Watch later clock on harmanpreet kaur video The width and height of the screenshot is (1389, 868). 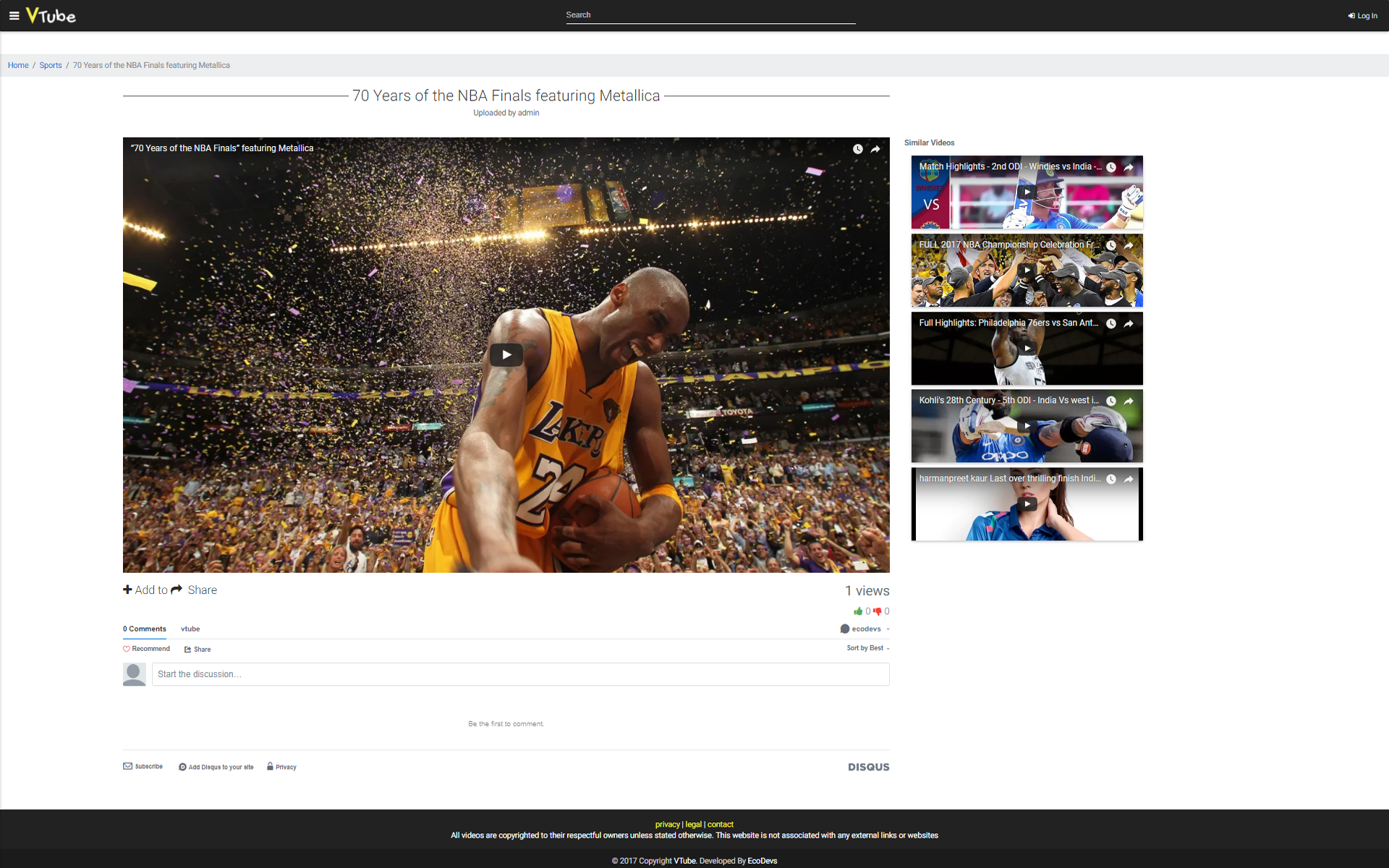pos(1111,479)
